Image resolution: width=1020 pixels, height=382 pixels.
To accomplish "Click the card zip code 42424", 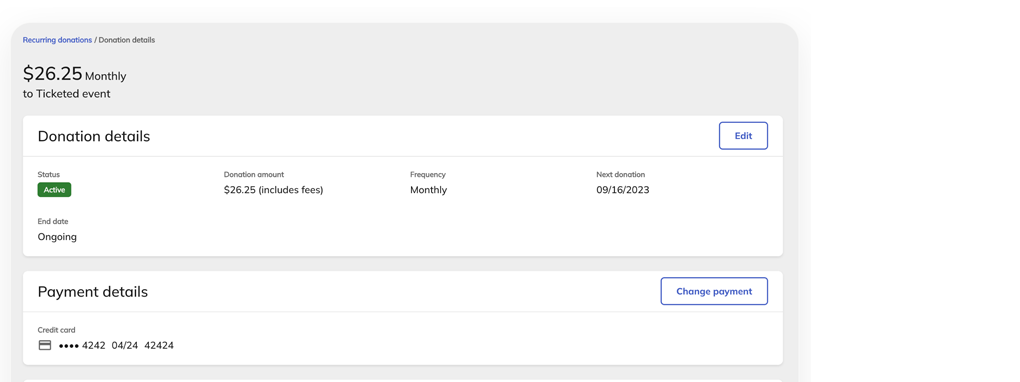I will tap(159, 346).
